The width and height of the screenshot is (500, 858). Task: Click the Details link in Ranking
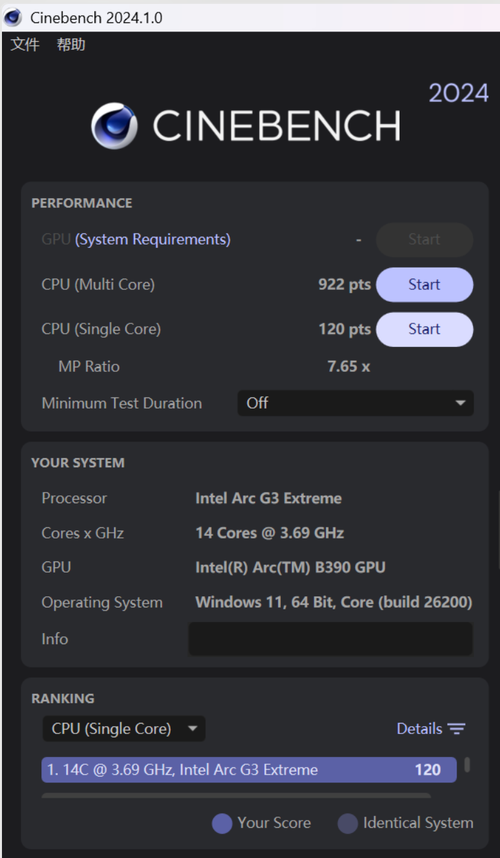click(x=420, y=728)
